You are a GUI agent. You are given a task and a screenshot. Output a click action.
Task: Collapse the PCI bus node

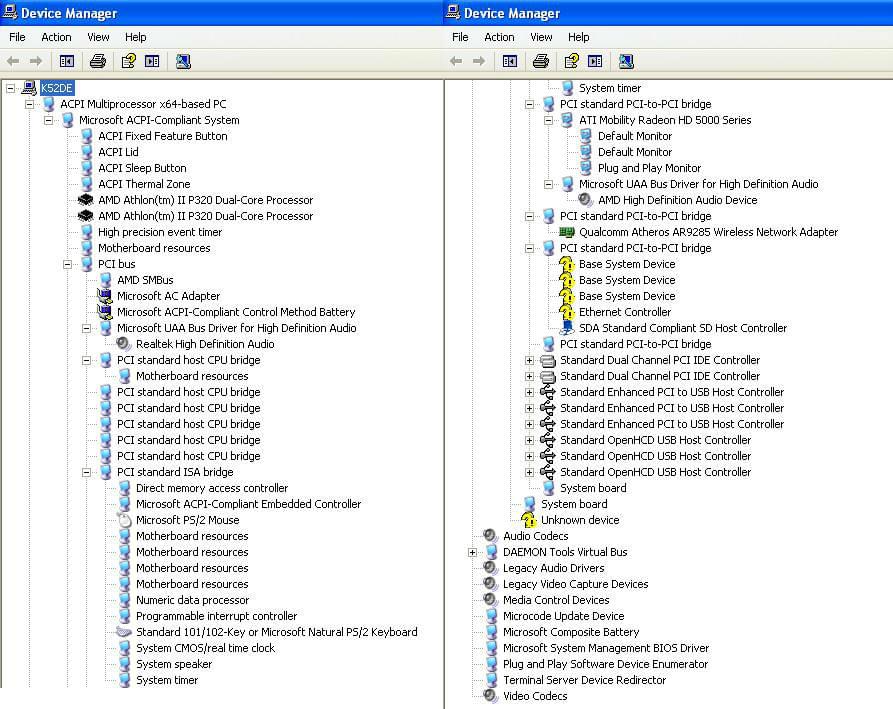(67, 264)
